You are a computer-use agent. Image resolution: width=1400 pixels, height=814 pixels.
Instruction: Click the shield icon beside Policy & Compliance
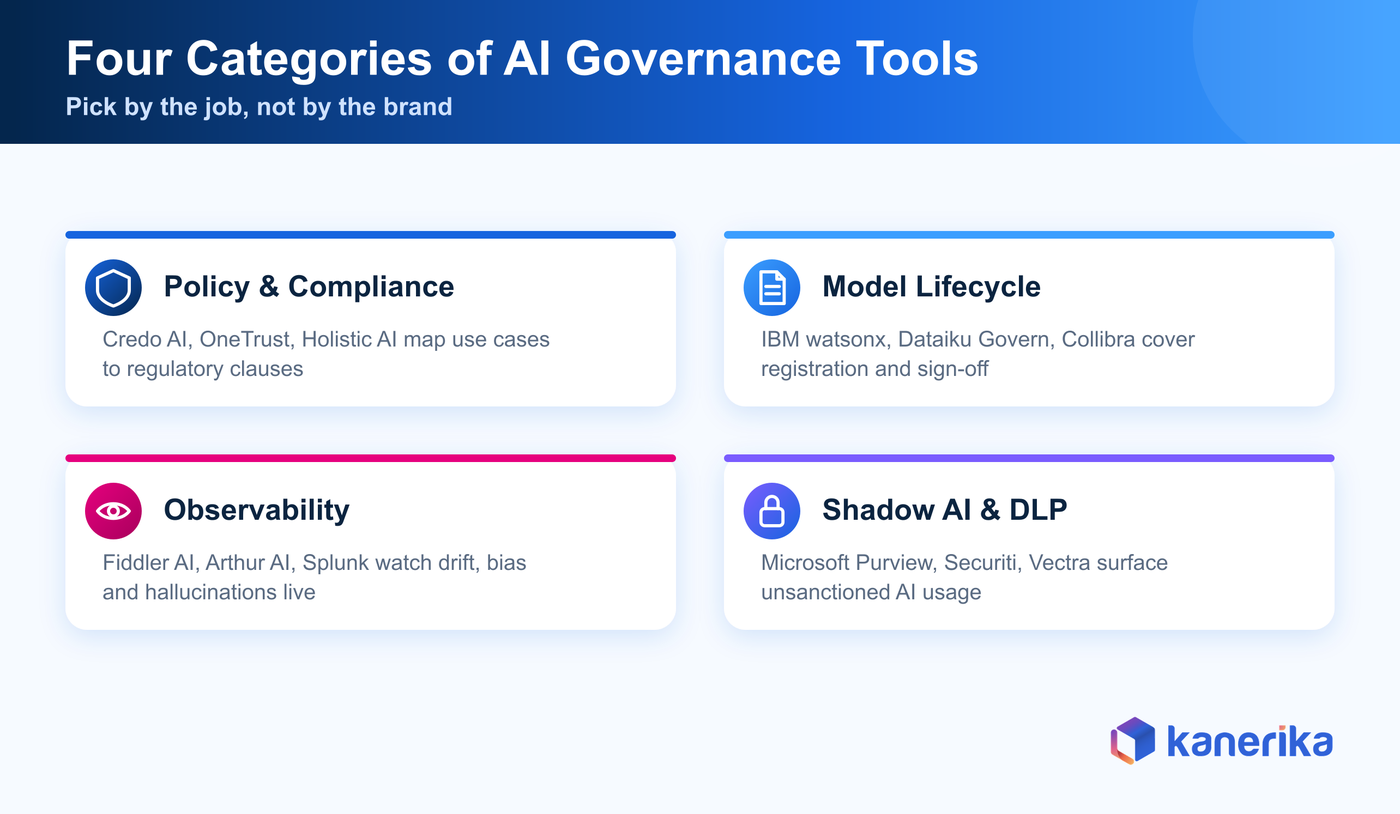(x=113, y=287)
